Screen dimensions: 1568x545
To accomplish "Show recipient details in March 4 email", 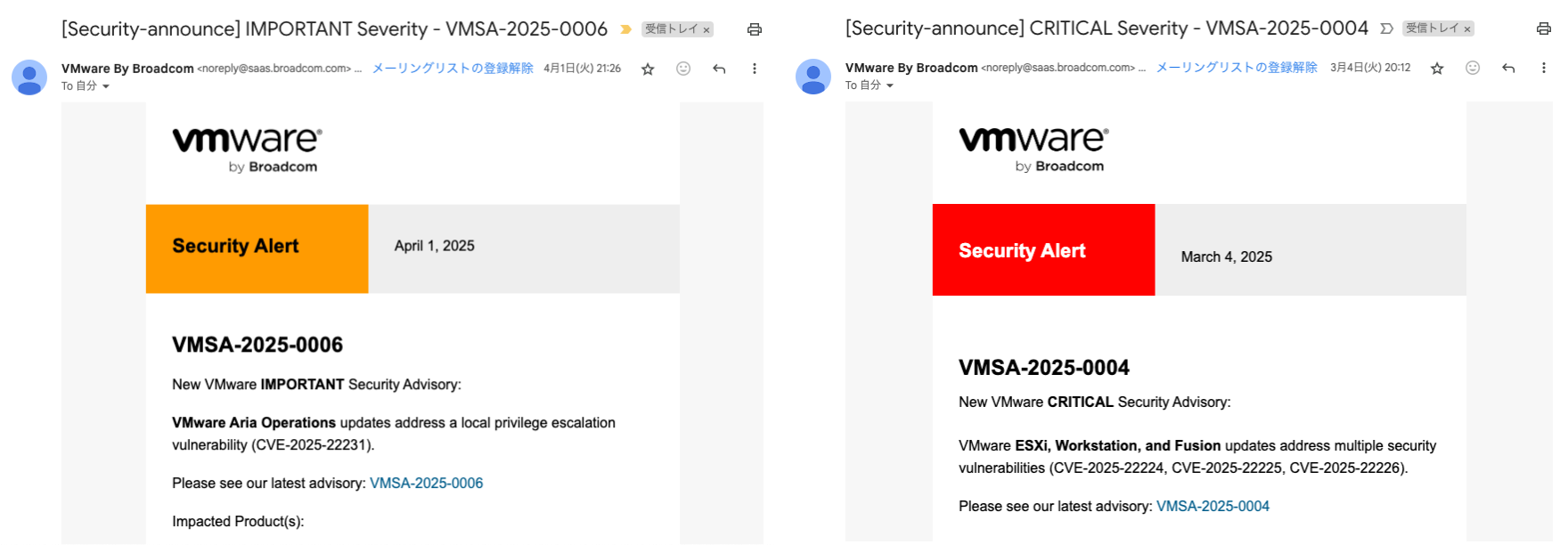I will coord(890,86).
